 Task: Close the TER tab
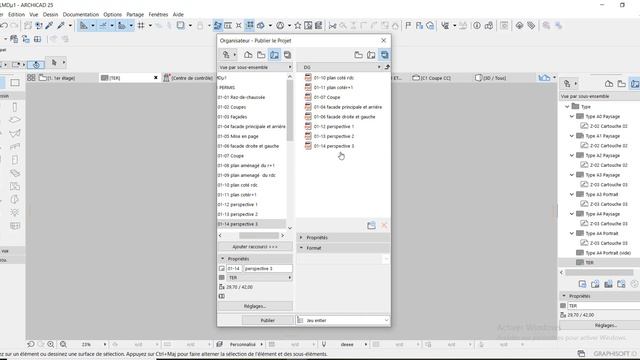point(156,78)
